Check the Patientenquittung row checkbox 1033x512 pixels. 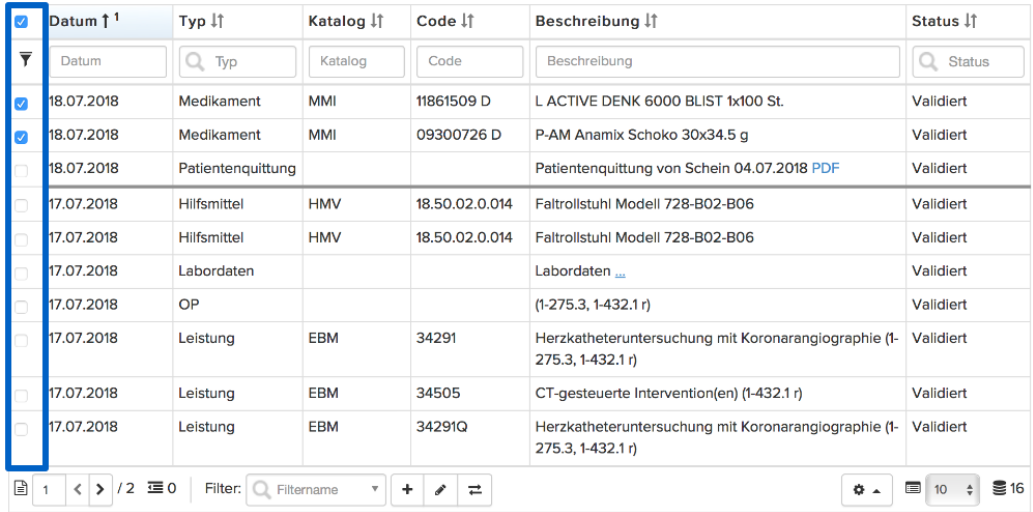(22, 171)
